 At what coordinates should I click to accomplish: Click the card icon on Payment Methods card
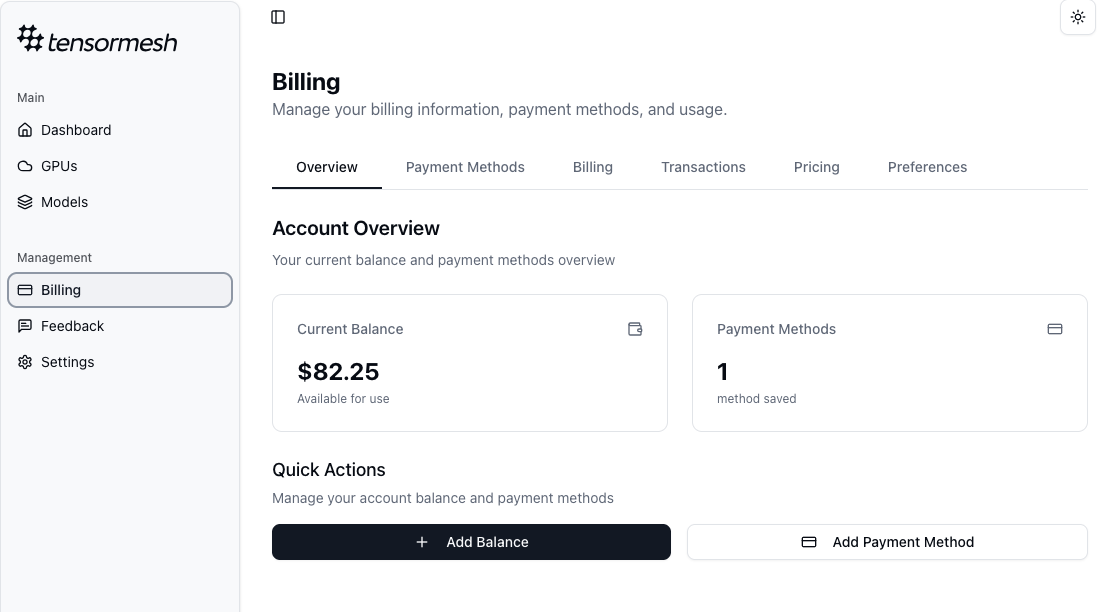coord(1055,329)
